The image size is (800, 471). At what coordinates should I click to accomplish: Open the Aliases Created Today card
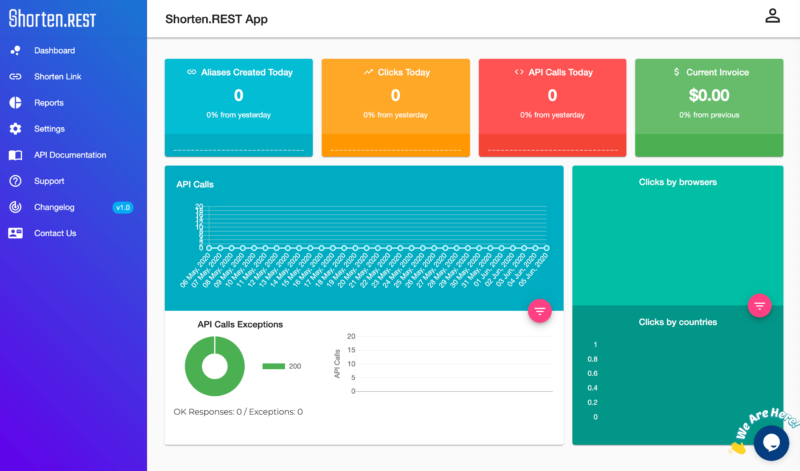[238, 107]
